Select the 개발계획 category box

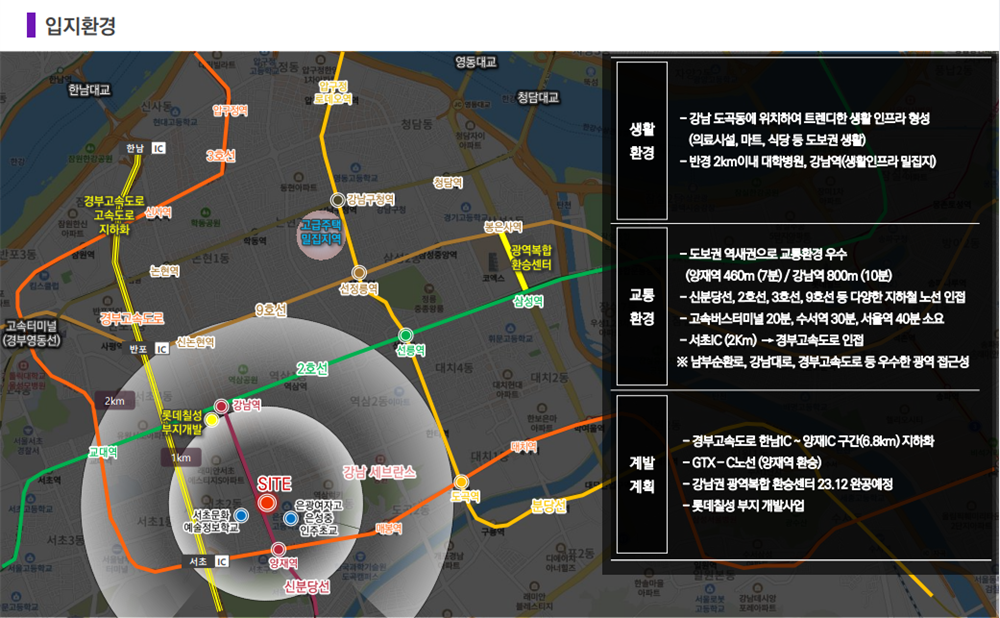point(642,474)
